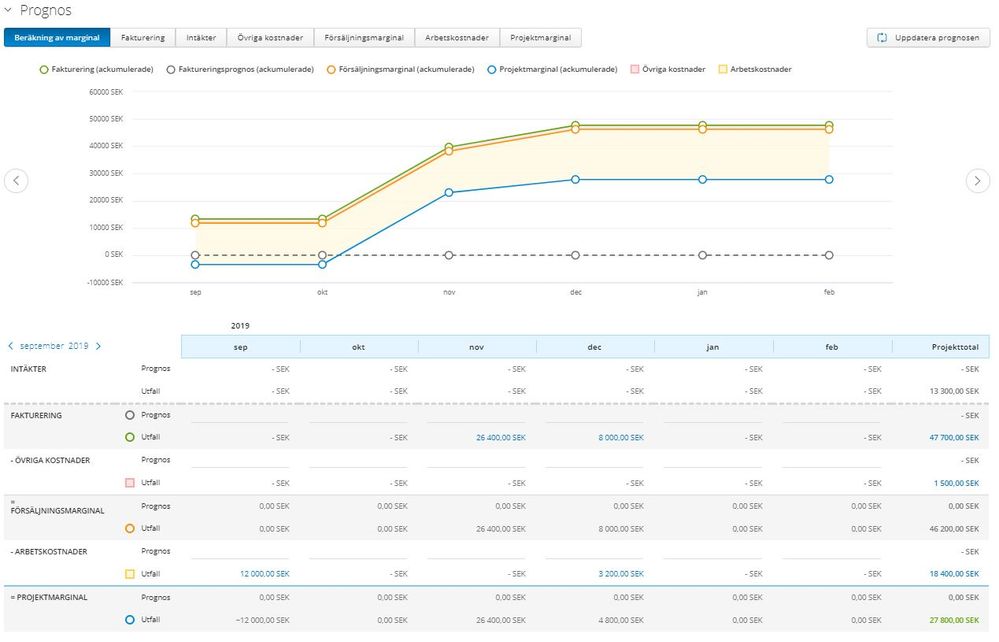Open the 26 400,00 SEK fakturering link

(501, 438)
